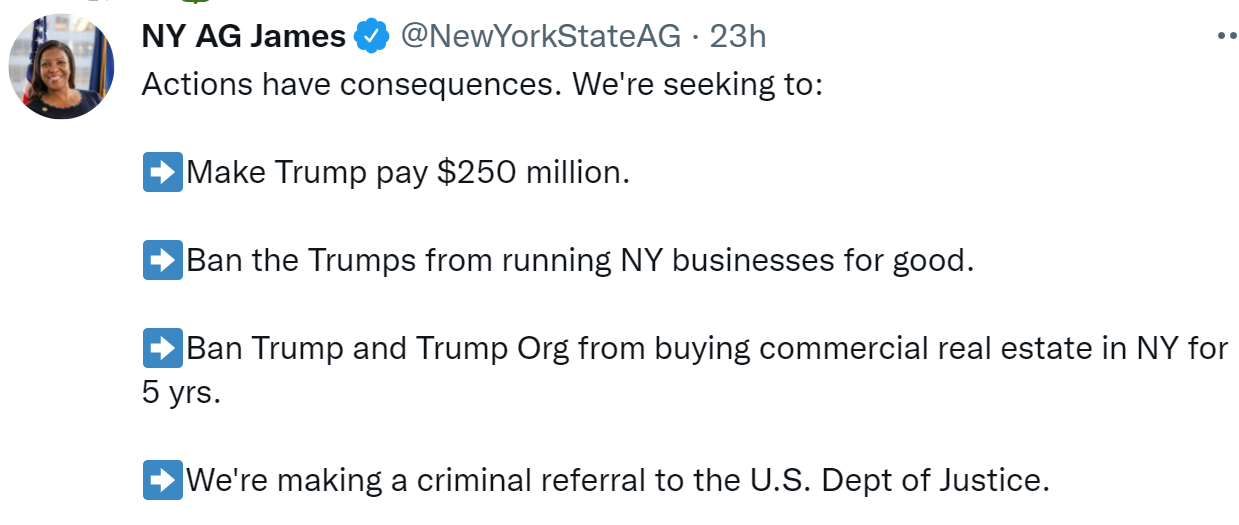Click the arrow emoji before "We're making a criminal referral"

click(x=162, y=481)
